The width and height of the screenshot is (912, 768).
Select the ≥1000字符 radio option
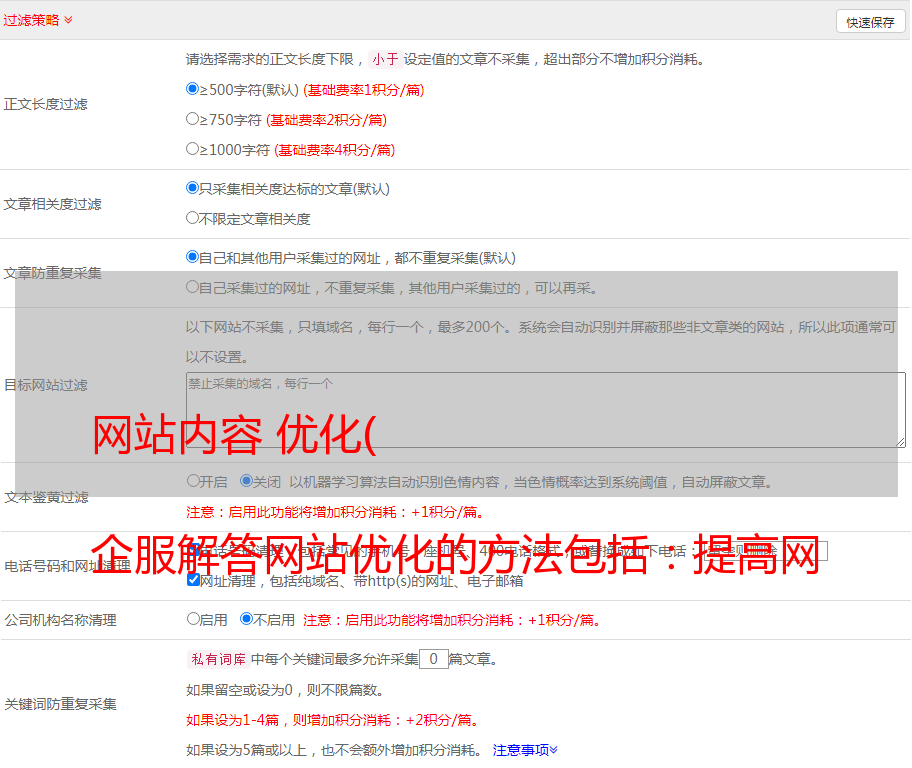192,149
